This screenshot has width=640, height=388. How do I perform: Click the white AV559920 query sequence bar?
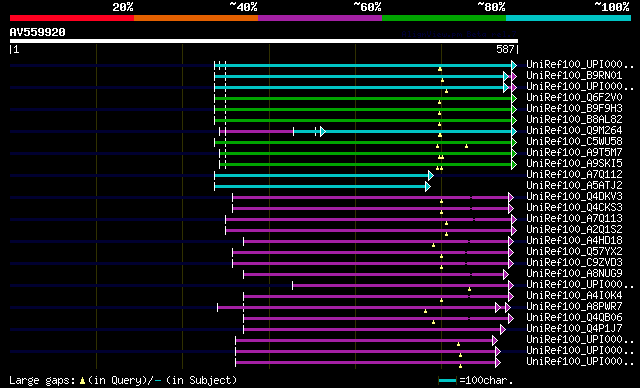[264, 41]
